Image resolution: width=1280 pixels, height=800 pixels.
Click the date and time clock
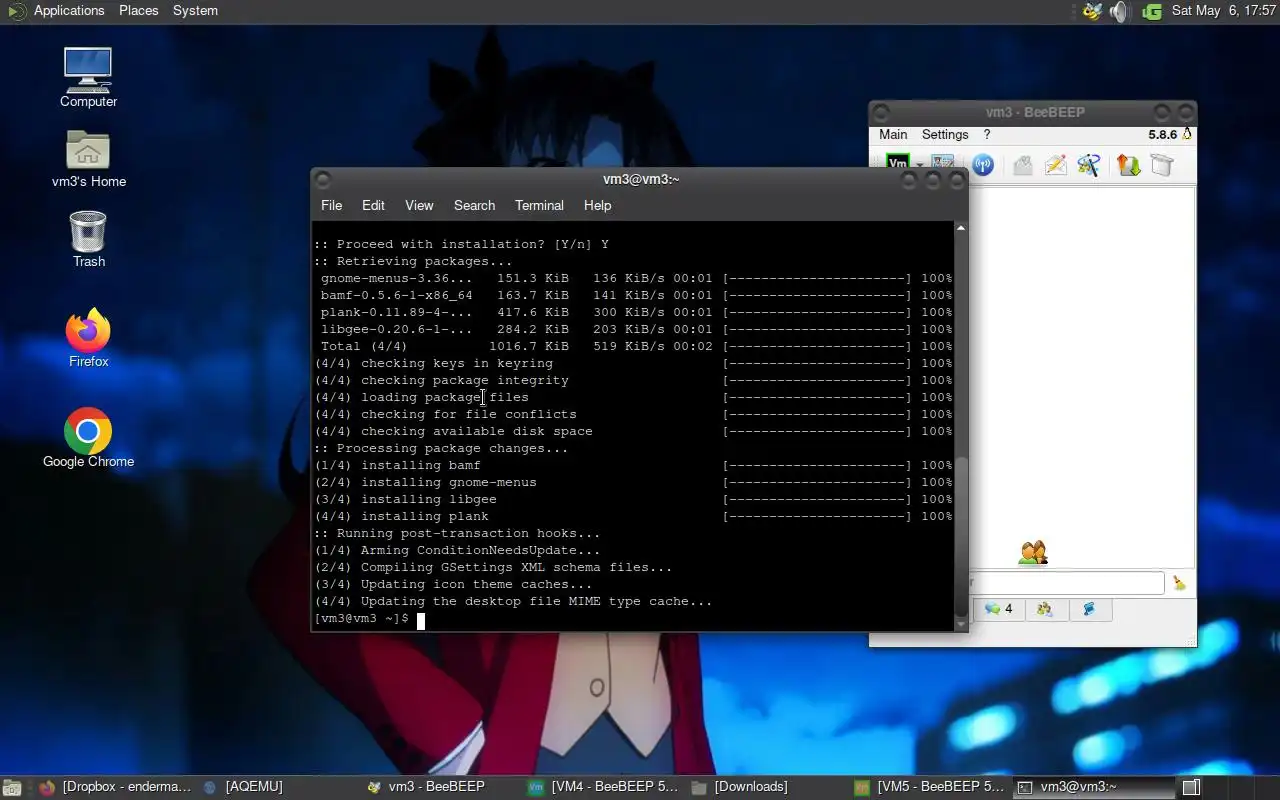coord(1224,11)
